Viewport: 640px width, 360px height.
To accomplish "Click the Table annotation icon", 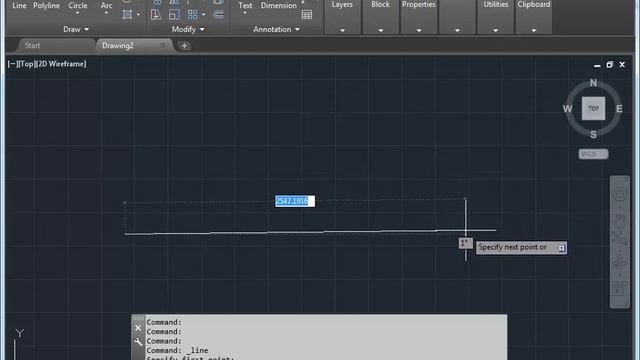I will pos(307,15).
